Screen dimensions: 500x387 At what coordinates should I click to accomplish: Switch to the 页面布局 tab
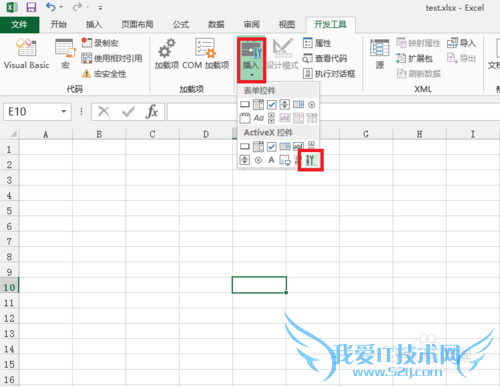pyautogui.click(x=137, y=24)
